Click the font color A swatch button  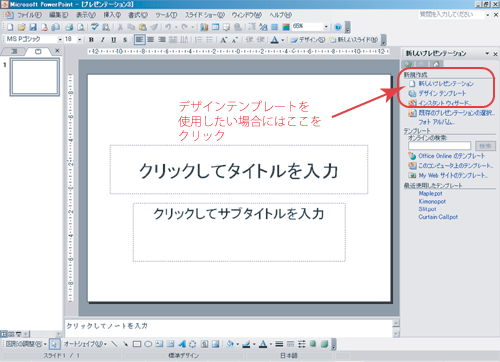[x=274, y=40]
